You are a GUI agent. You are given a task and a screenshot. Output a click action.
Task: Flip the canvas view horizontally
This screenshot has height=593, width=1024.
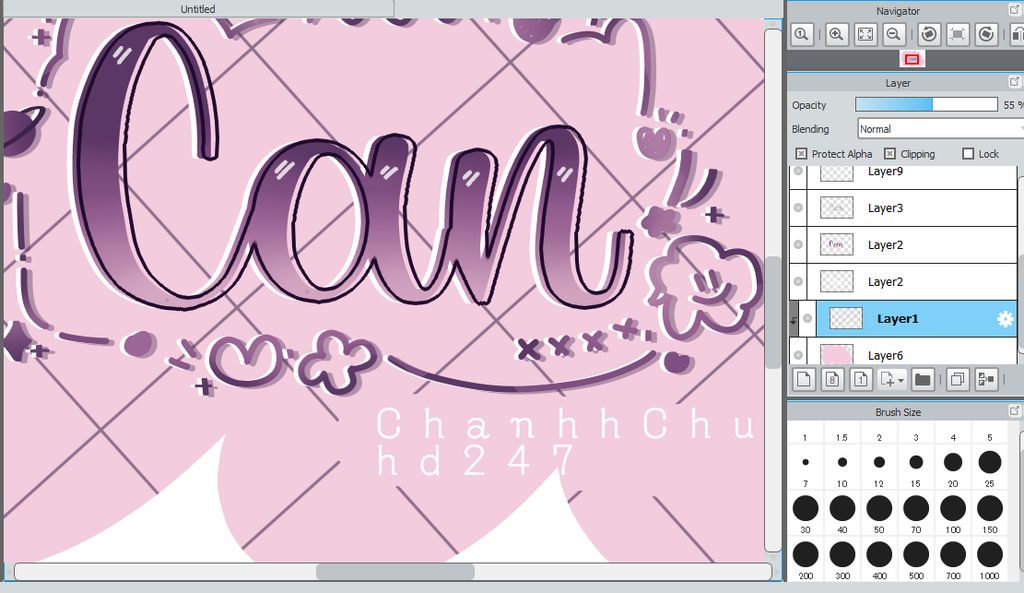(1017, 34)
